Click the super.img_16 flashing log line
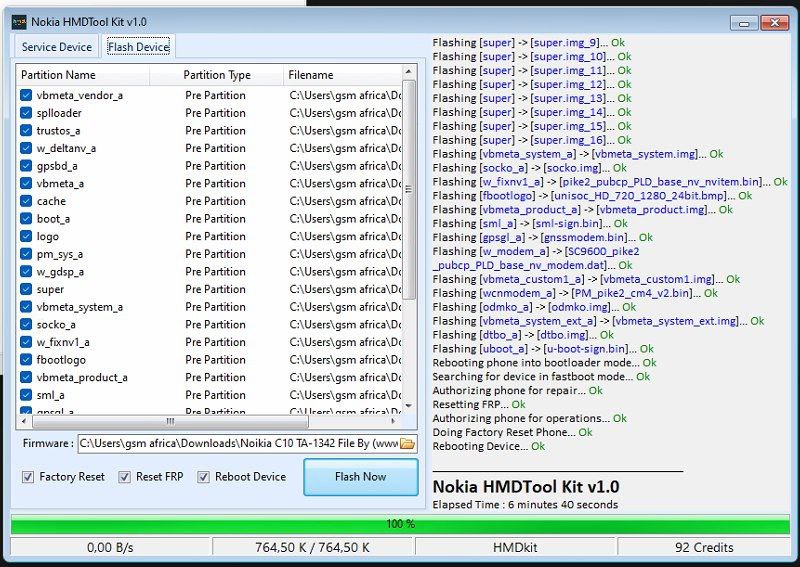800x567 pixels. pos(532,140)
